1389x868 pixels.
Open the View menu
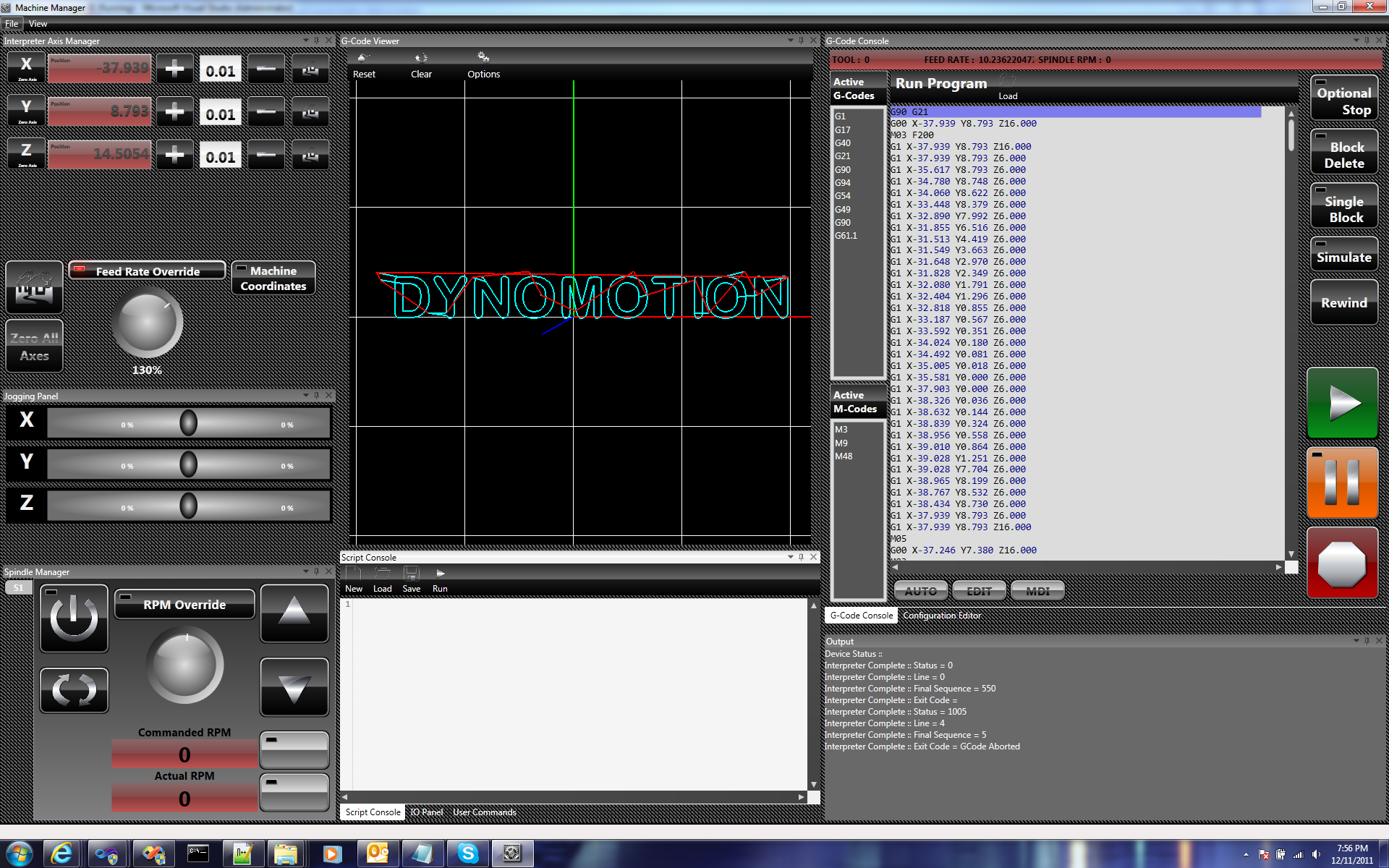[x=38, y=24]
